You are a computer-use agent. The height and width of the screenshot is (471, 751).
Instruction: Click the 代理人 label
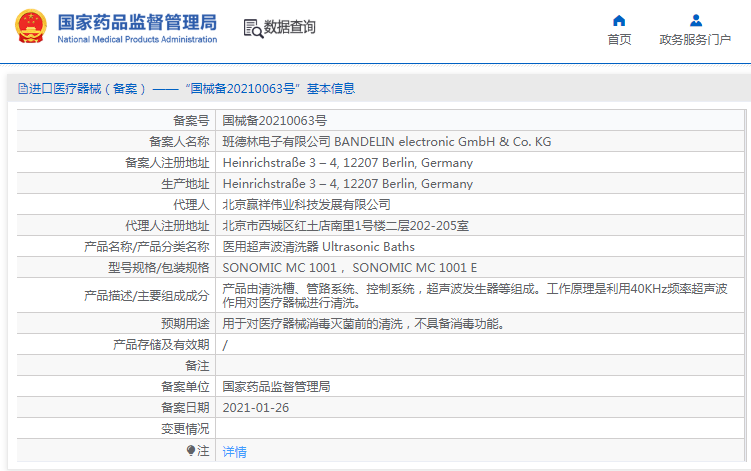[x=191, y=205]
